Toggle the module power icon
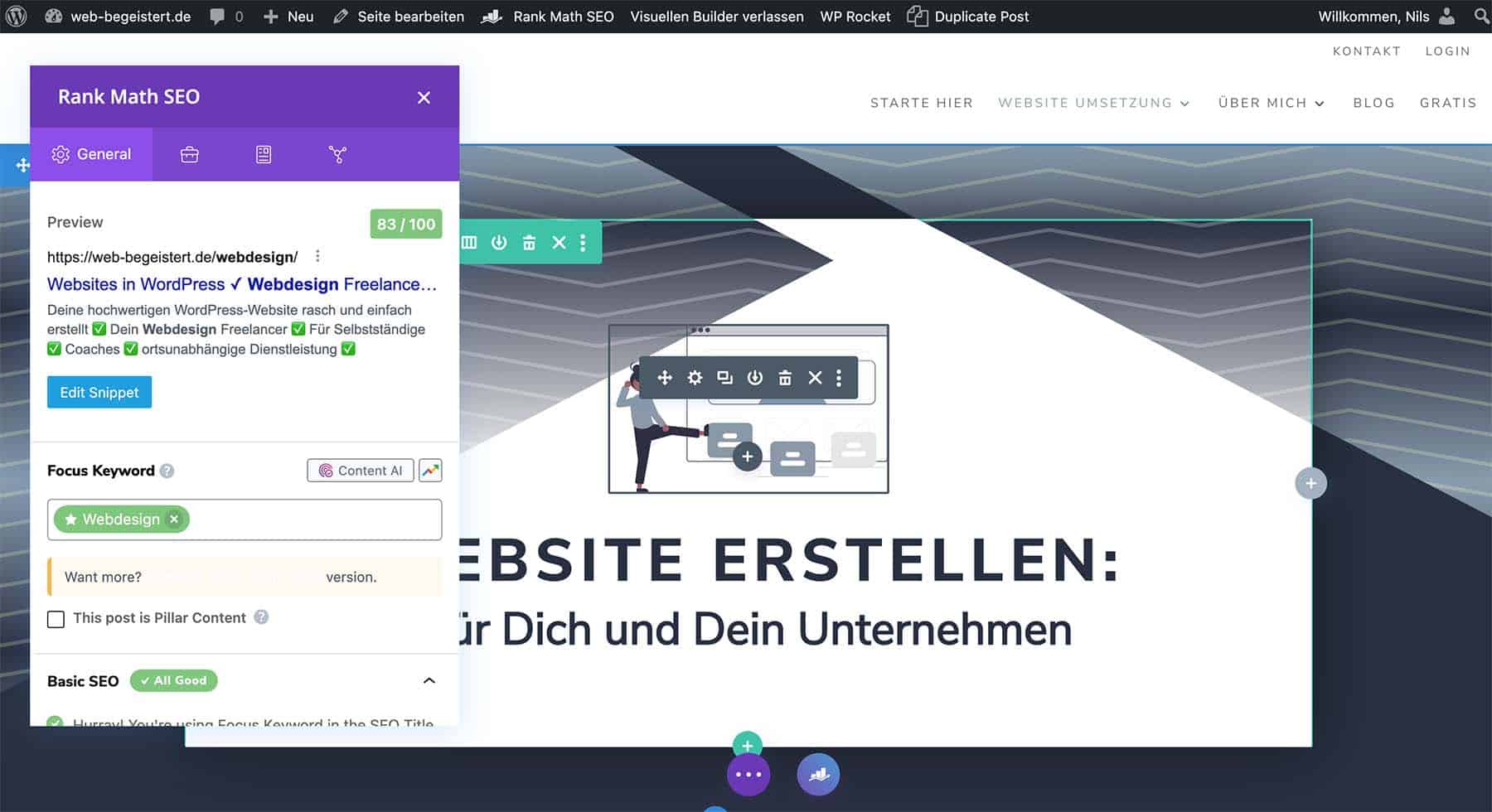The image size is (1492, 812). point(754,378)
